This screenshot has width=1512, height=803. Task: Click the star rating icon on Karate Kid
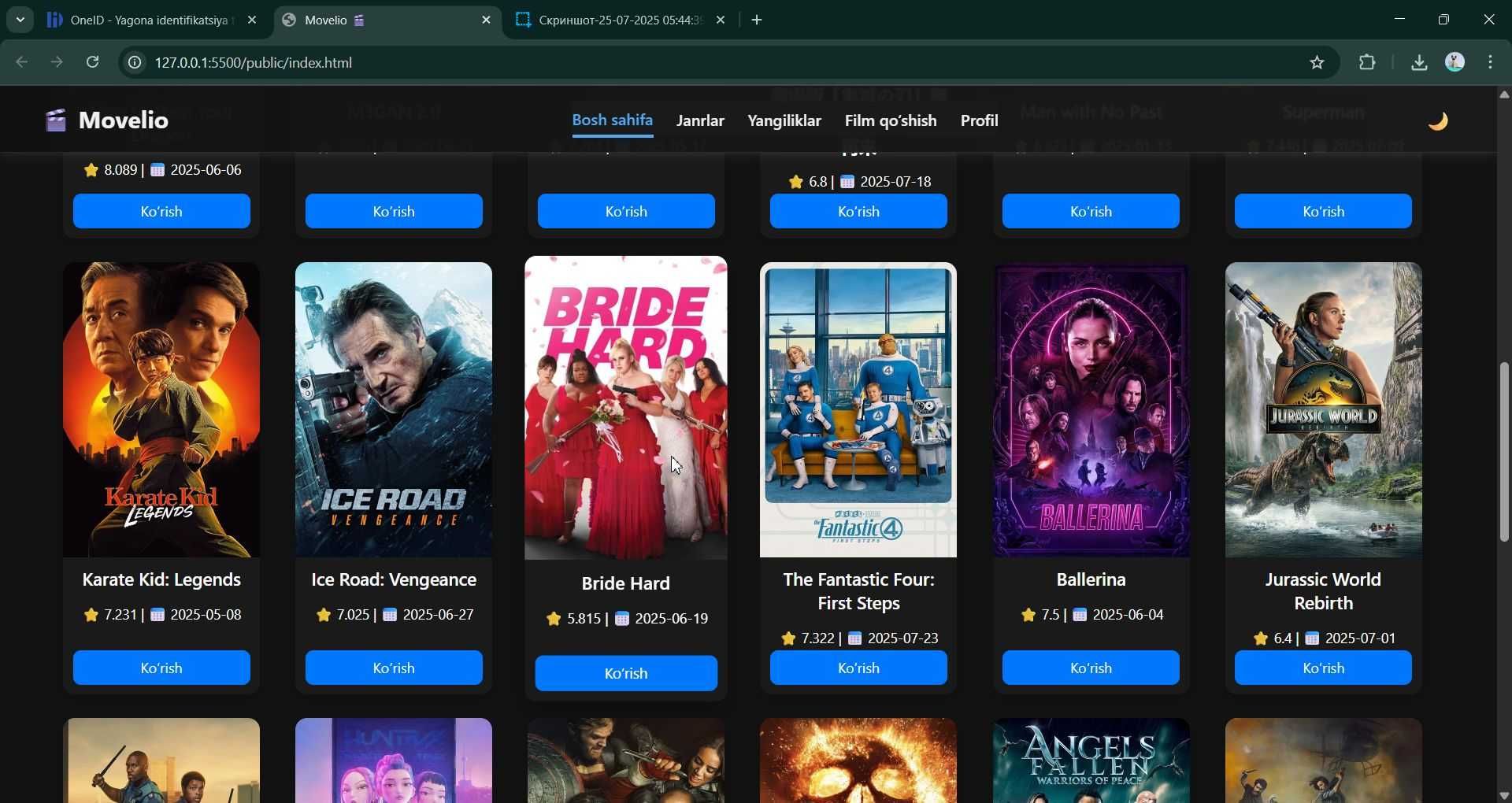click(91, 615)
